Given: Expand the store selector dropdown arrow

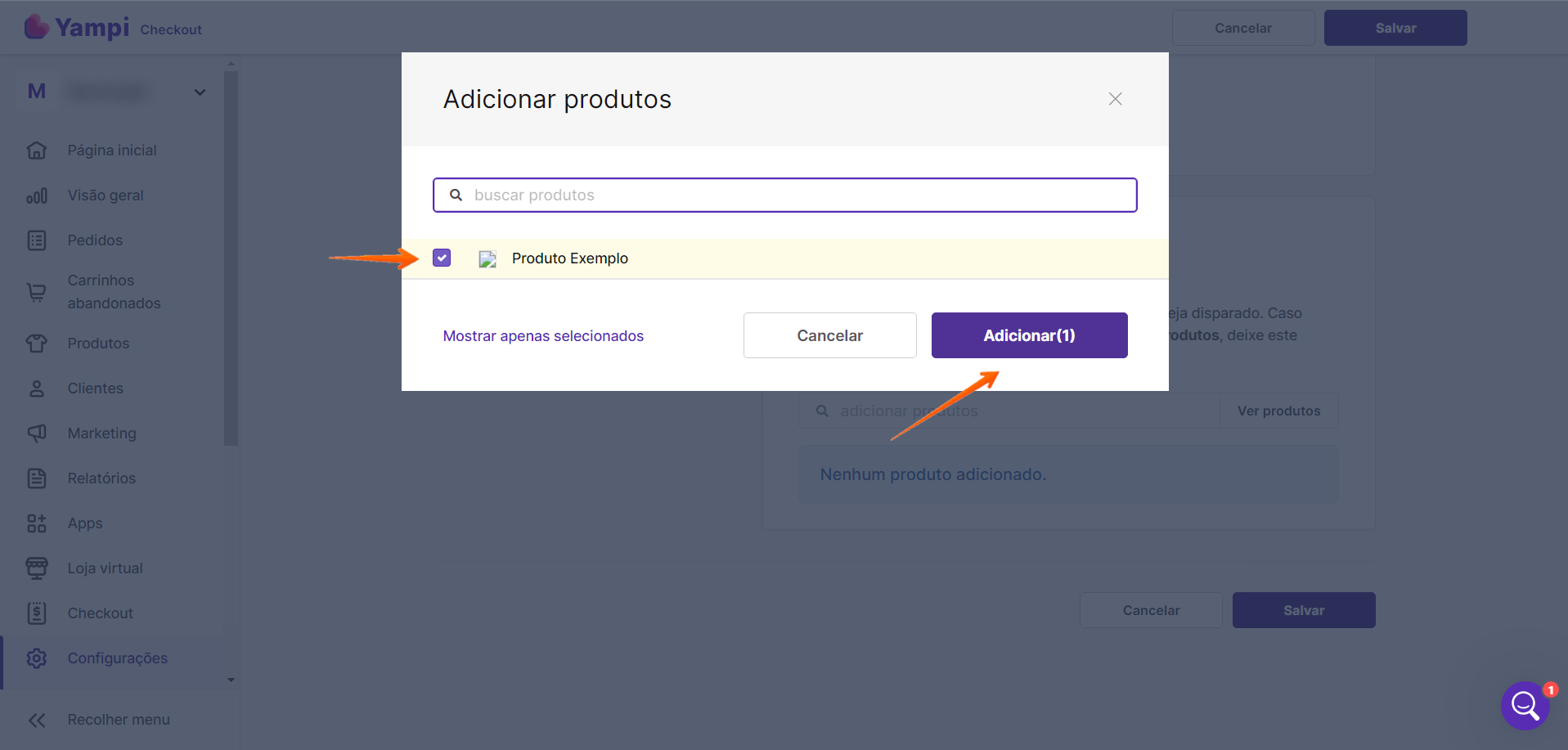Looking at the screenshot, I should point(200,92).
